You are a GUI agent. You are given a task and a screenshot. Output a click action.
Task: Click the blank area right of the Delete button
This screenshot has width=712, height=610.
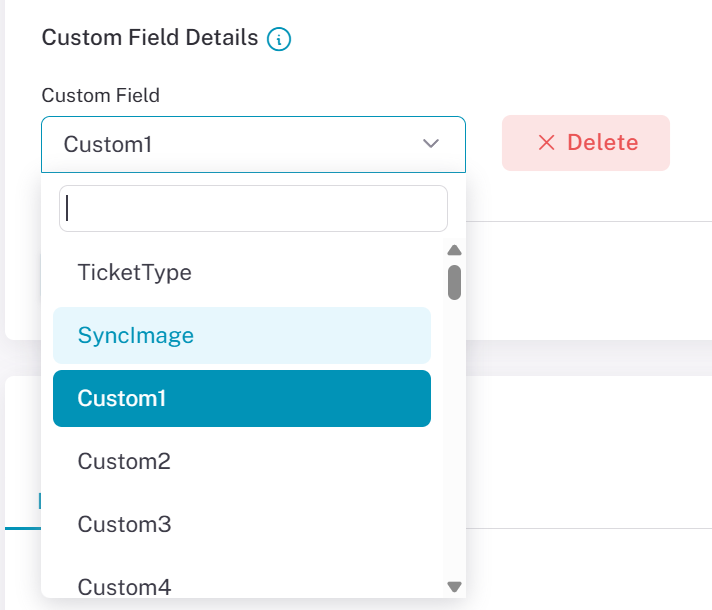pyautogui.click(x=691, y=143)
